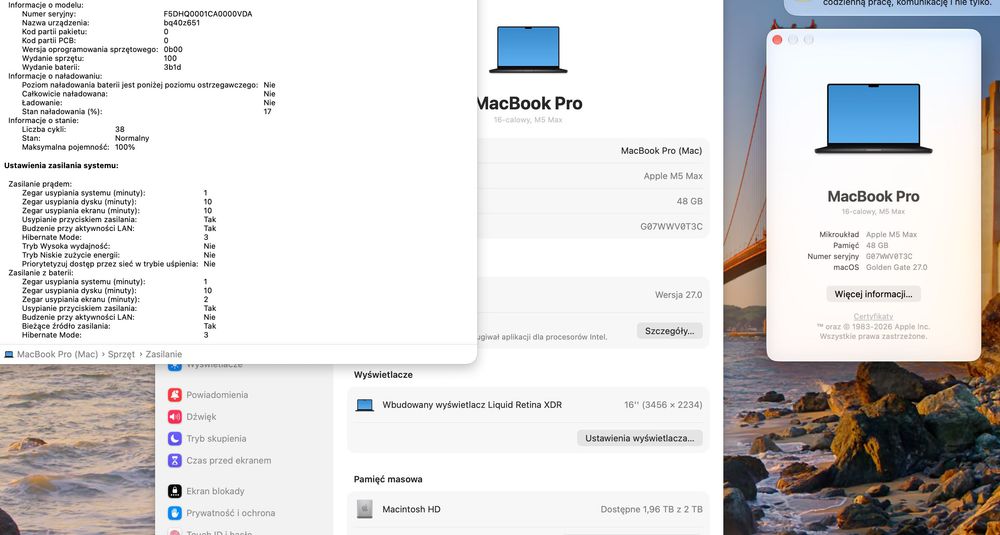Select Czas przed ekranem in sidebar
Screen dimensions: 1000x535
pyautogui.click(x=228, y=460)
